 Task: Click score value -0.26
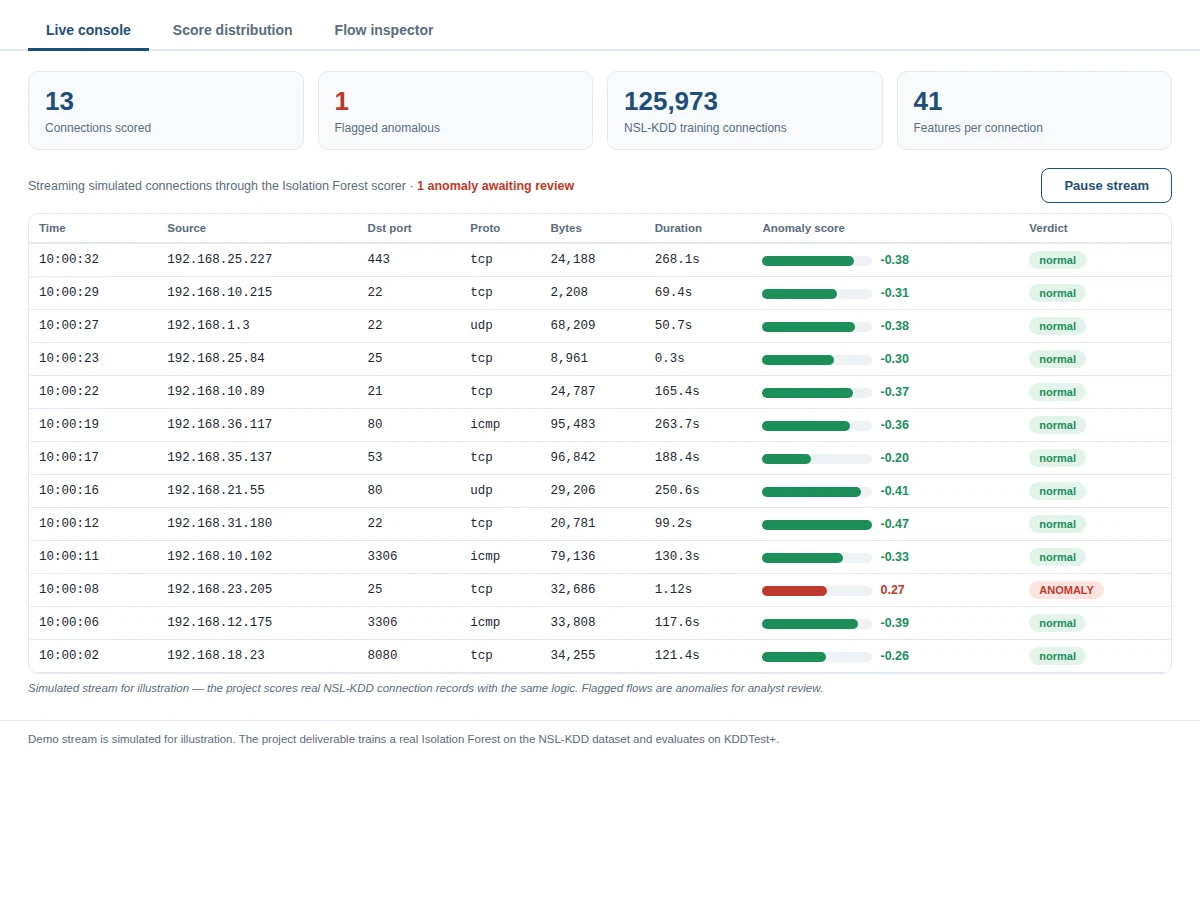click(x=895, y=656)
